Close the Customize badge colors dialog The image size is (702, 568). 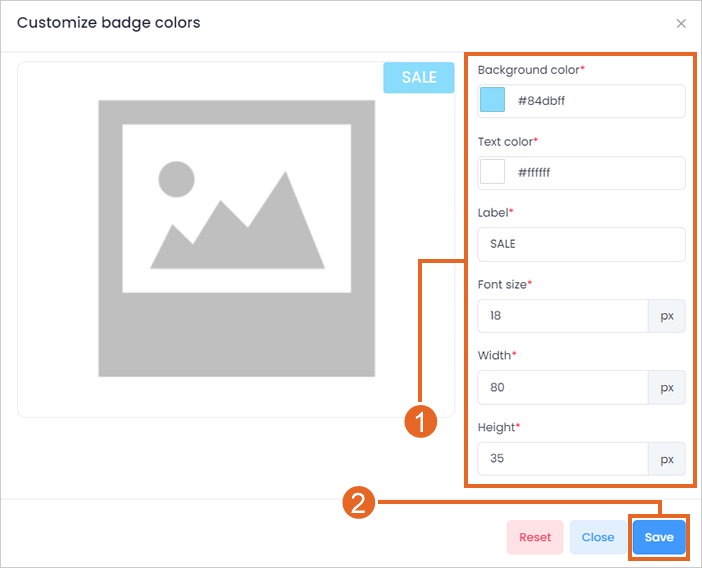tap(681, 23)
